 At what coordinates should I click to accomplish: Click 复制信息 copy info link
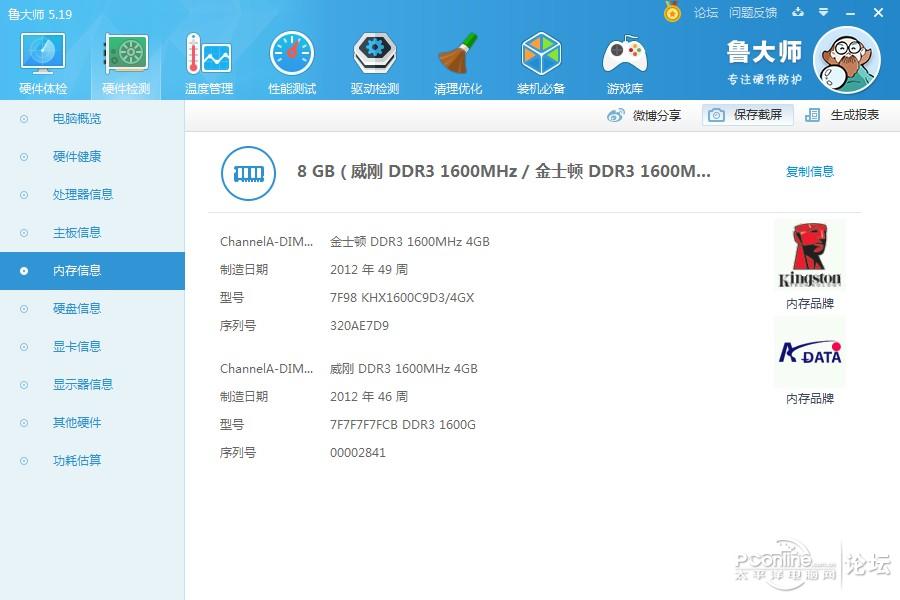(809, 171)
